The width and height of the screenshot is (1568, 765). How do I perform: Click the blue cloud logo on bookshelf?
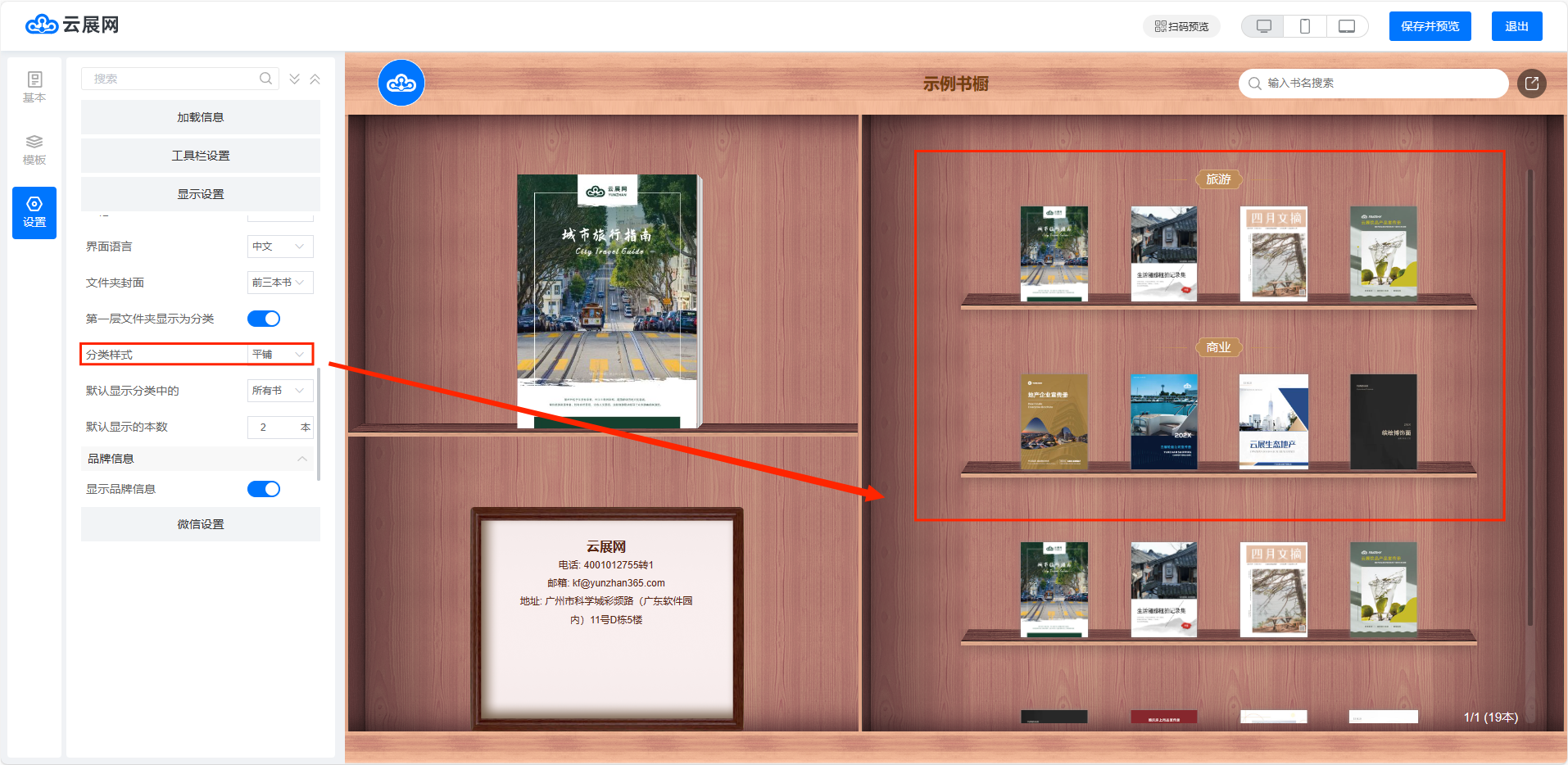[401, 83]
